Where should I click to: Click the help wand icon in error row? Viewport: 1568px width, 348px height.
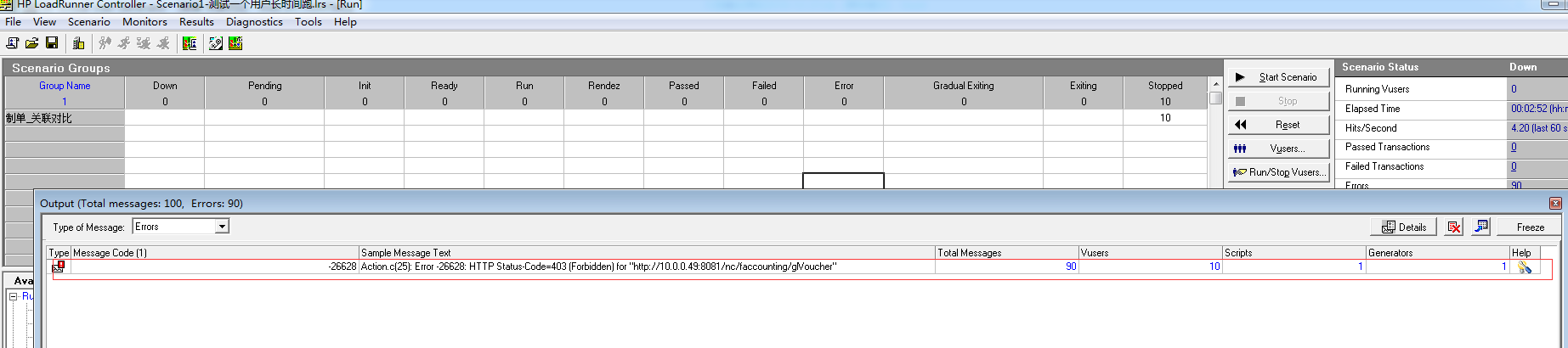[x=1525, y=267]
